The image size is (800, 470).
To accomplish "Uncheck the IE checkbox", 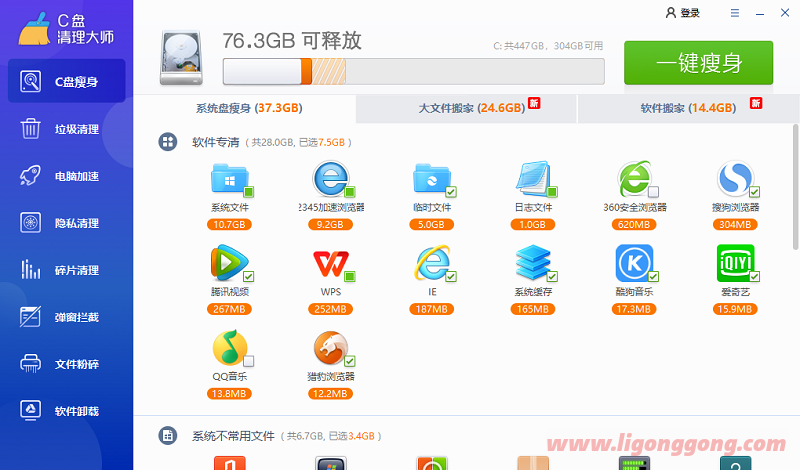I will pos(451,277).
